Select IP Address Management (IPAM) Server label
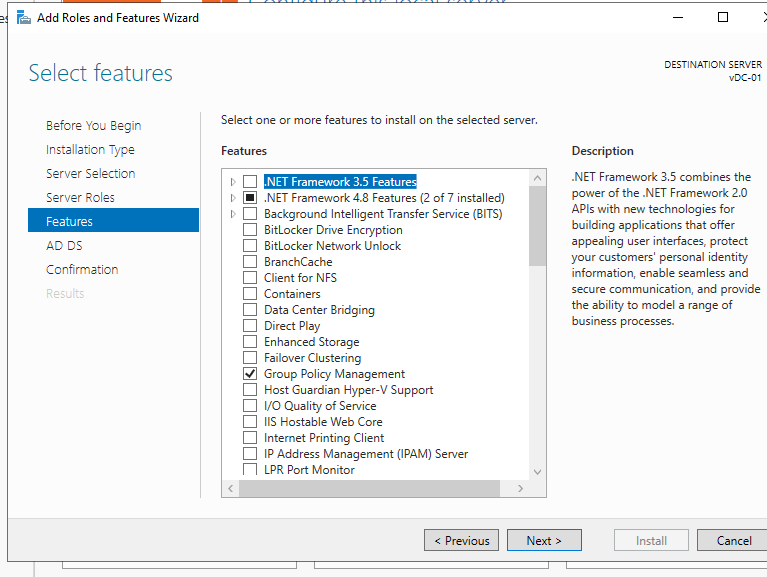The width and height of the screenshot is (767, 577). pos(366,454)
